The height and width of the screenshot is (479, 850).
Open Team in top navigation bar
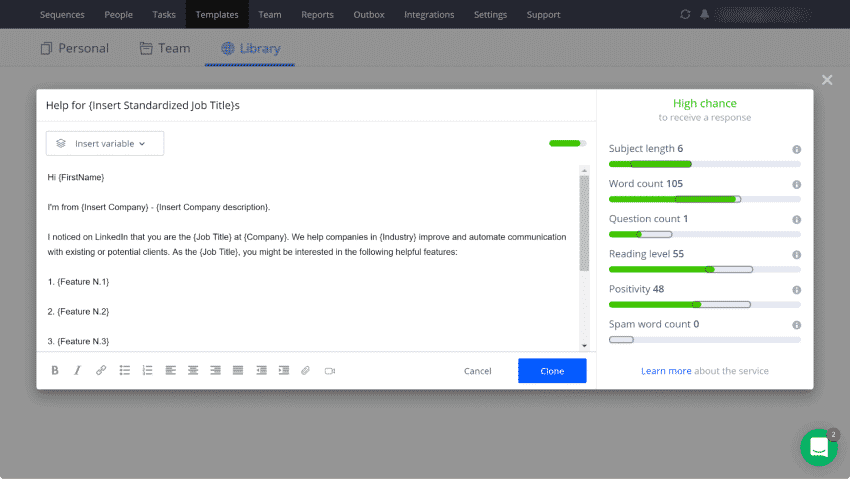click(x=269, y=15)
